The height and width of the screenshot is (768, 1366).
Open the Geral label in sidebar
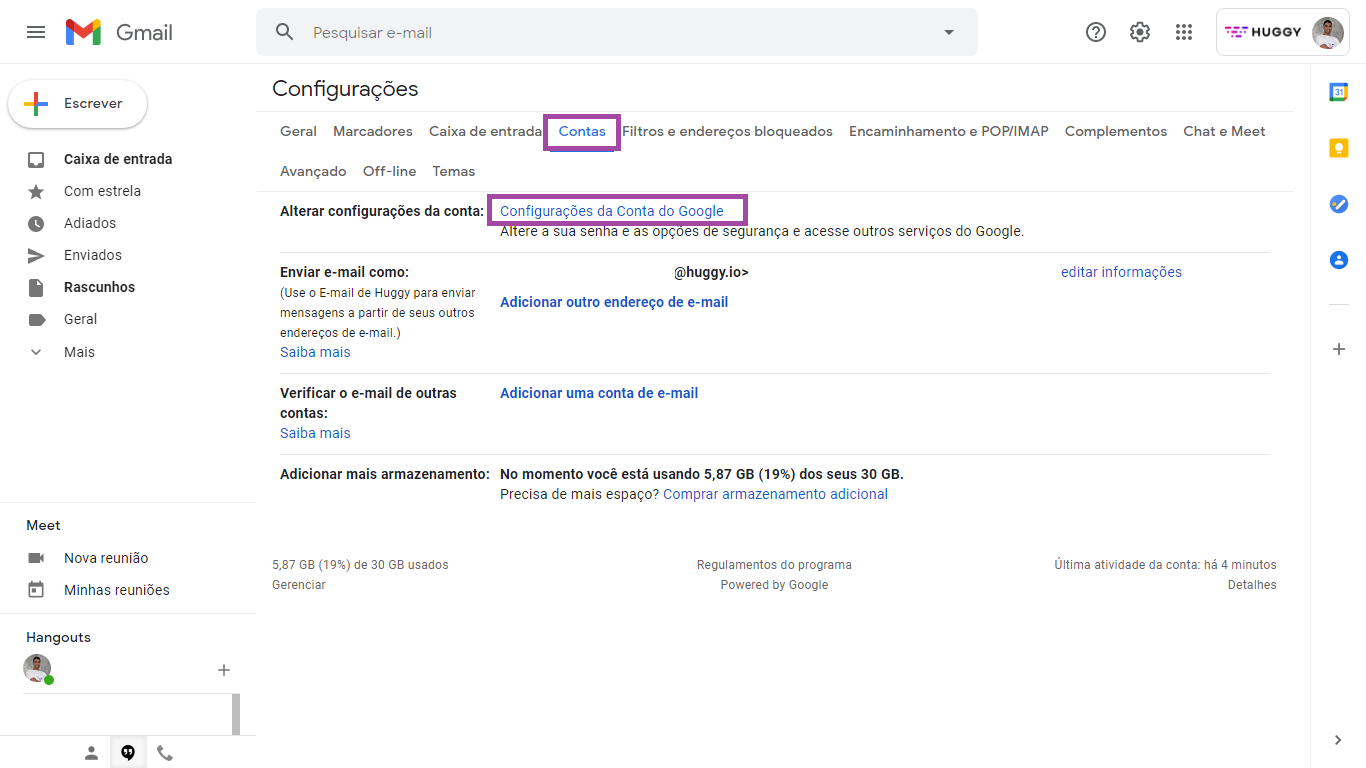coord(81,319)
